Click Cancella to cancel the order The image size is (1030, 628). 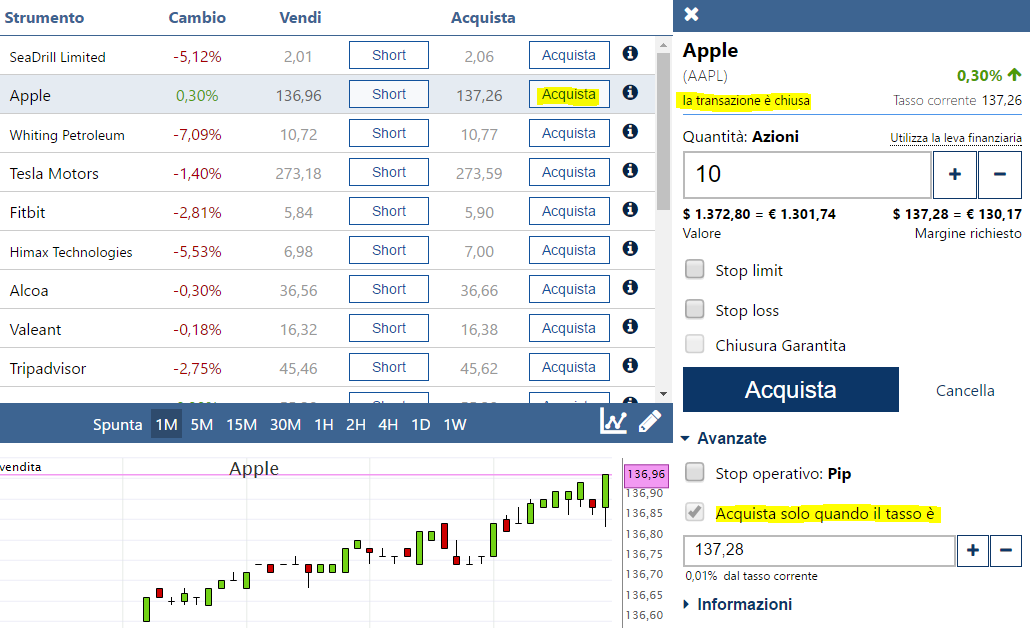tap(965, 391)
